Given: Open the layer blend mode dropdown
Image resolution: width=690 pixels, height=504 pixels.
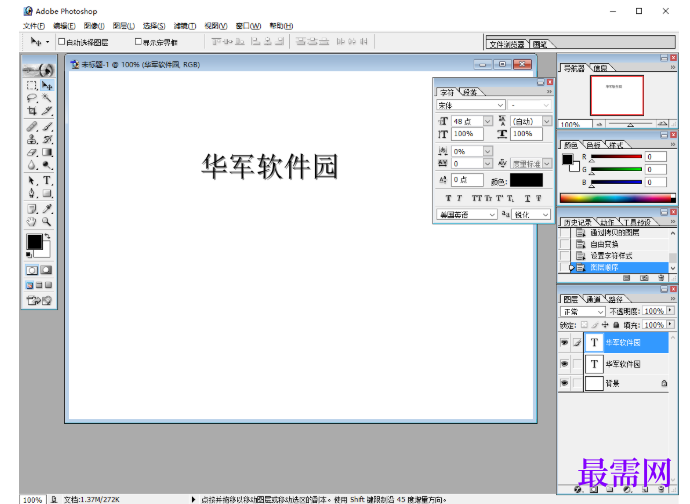Looking at the screenshot, I should (583, 311).
